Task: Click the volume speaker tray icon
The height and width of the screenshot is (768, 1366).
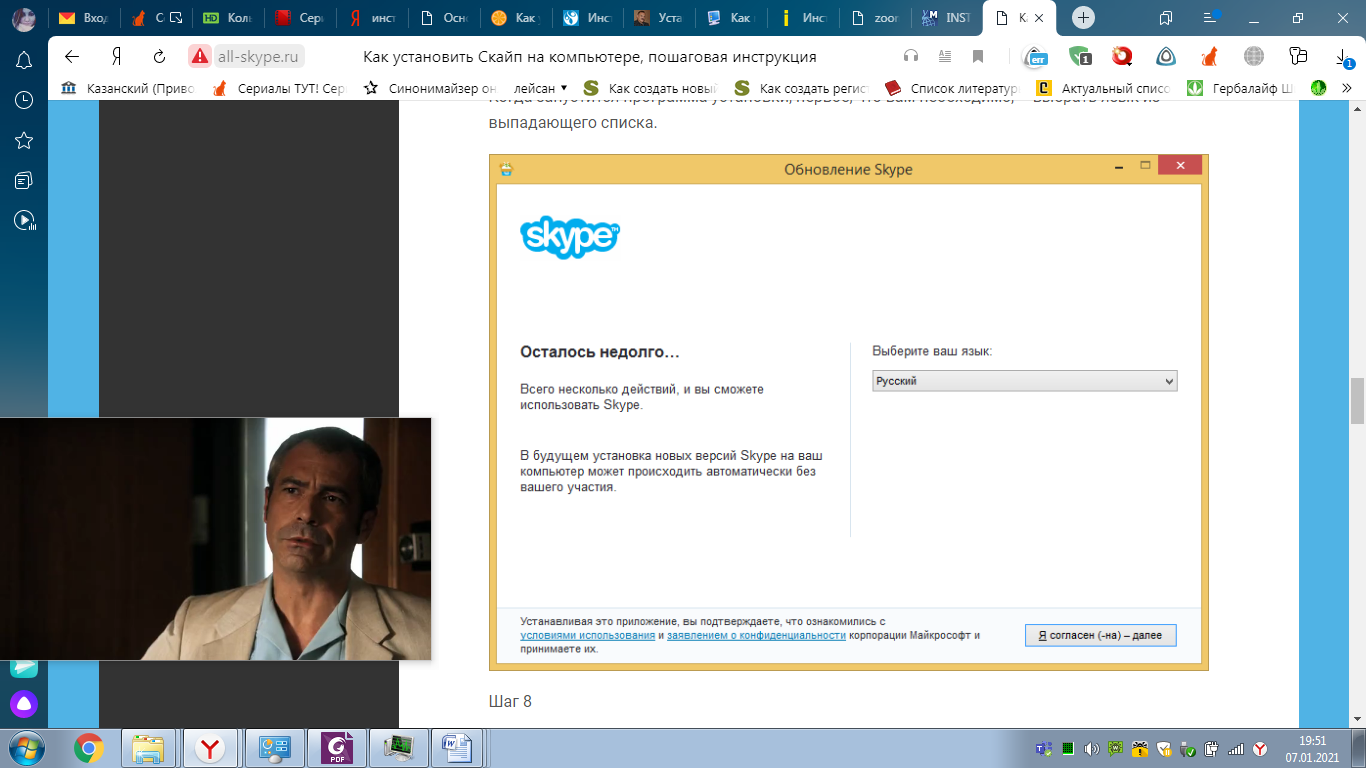Action: click(1091, 748)
